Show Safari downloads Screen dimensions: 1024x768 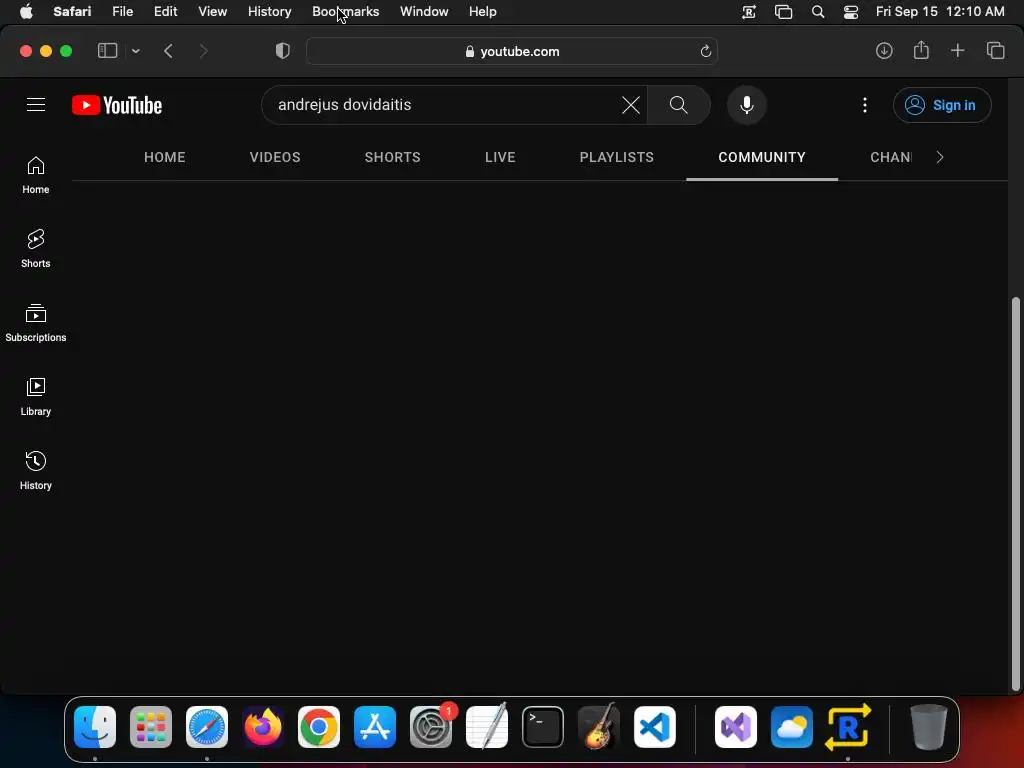coord(884,51)
